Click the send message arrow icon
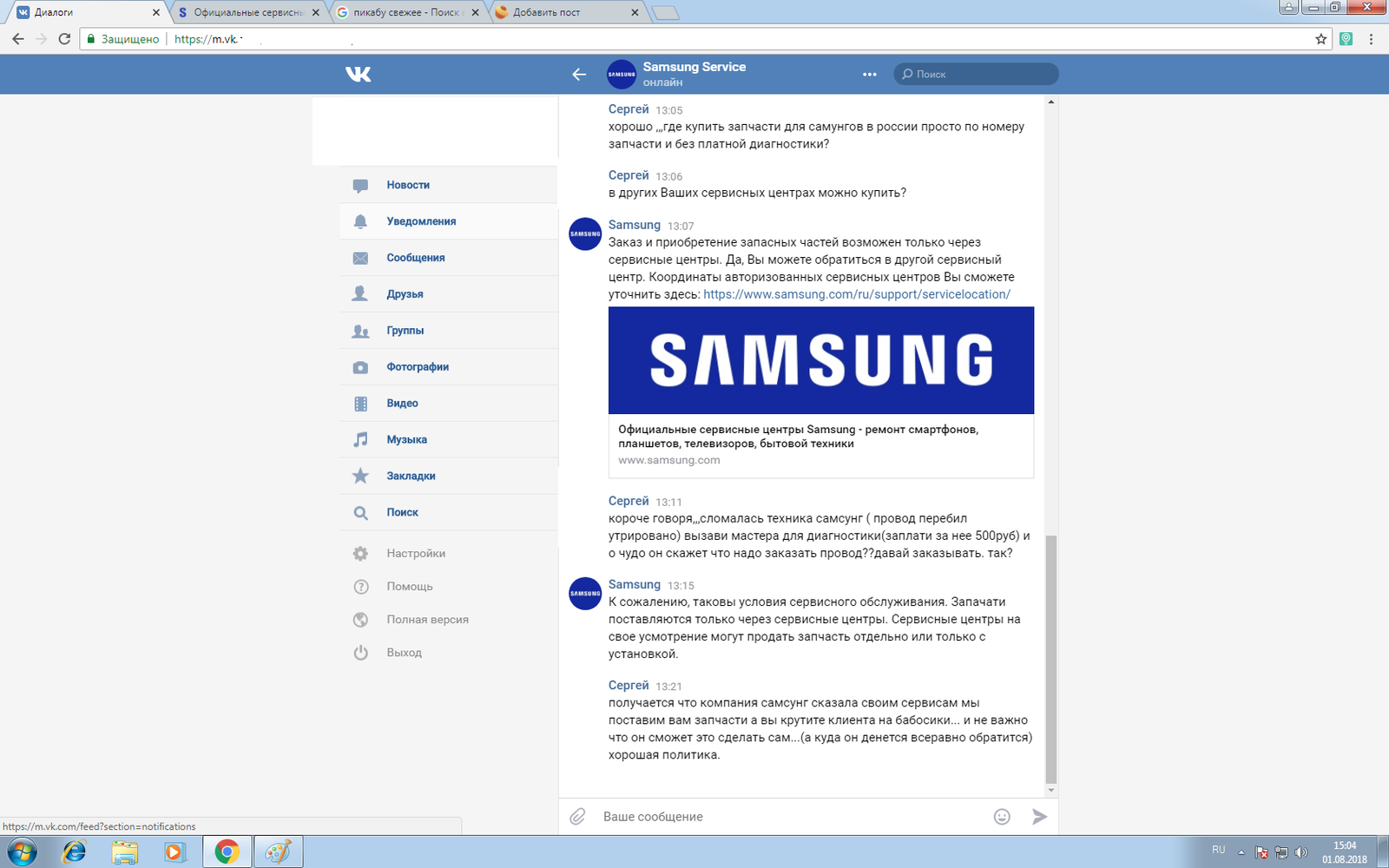The image size is (1389, 868). point(1039,817)
